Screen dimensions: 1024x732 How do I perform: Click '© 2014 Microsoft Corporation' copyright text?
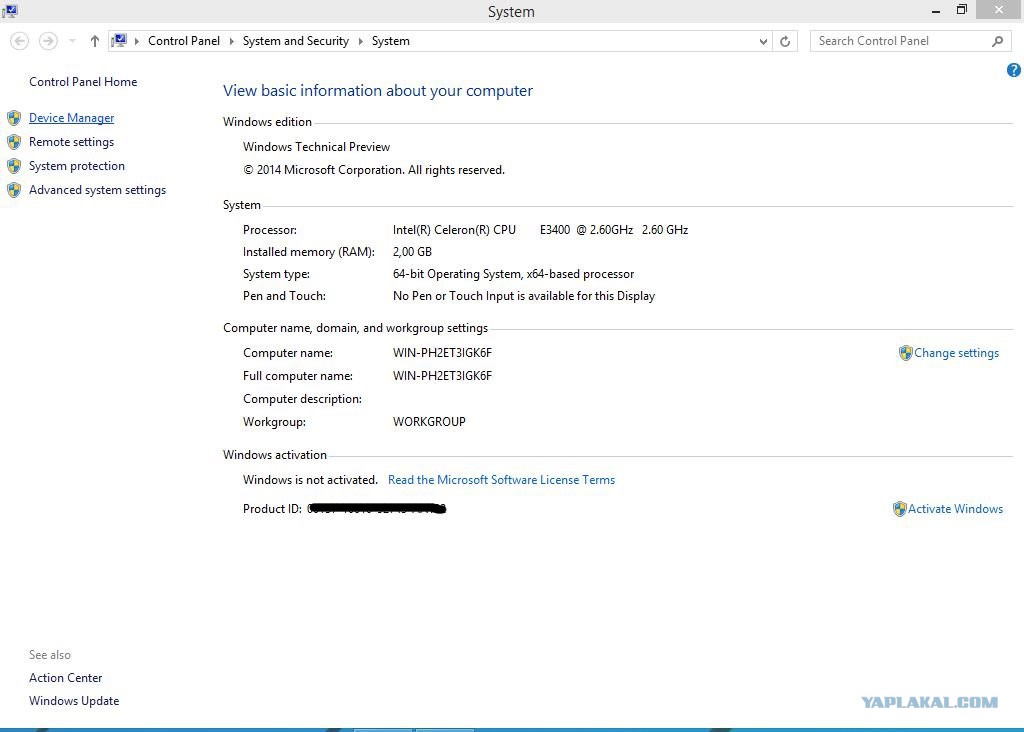point(323,170)
